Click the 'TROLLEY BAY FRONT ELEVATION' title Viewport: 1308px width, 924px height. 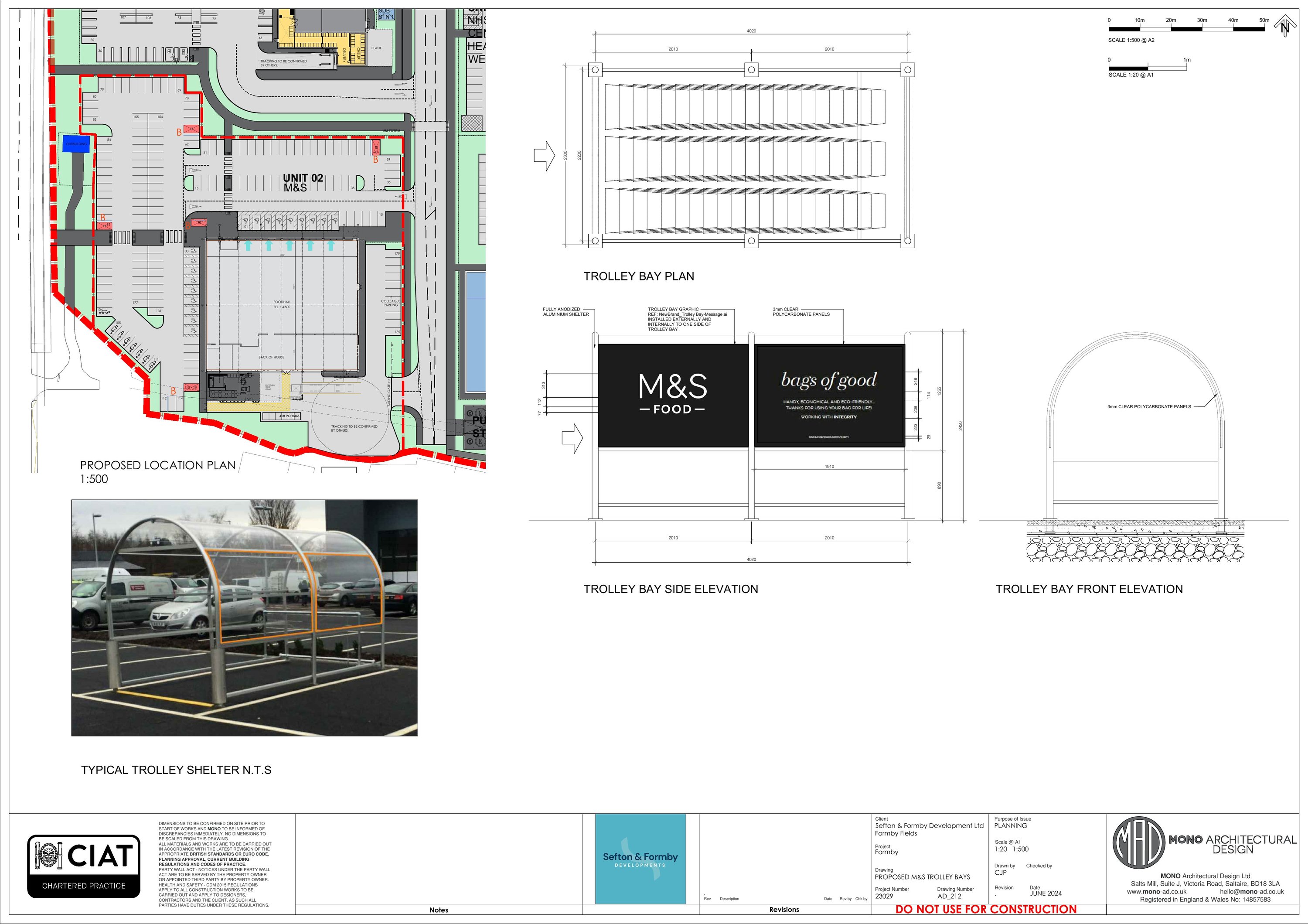coord(1089,589)
